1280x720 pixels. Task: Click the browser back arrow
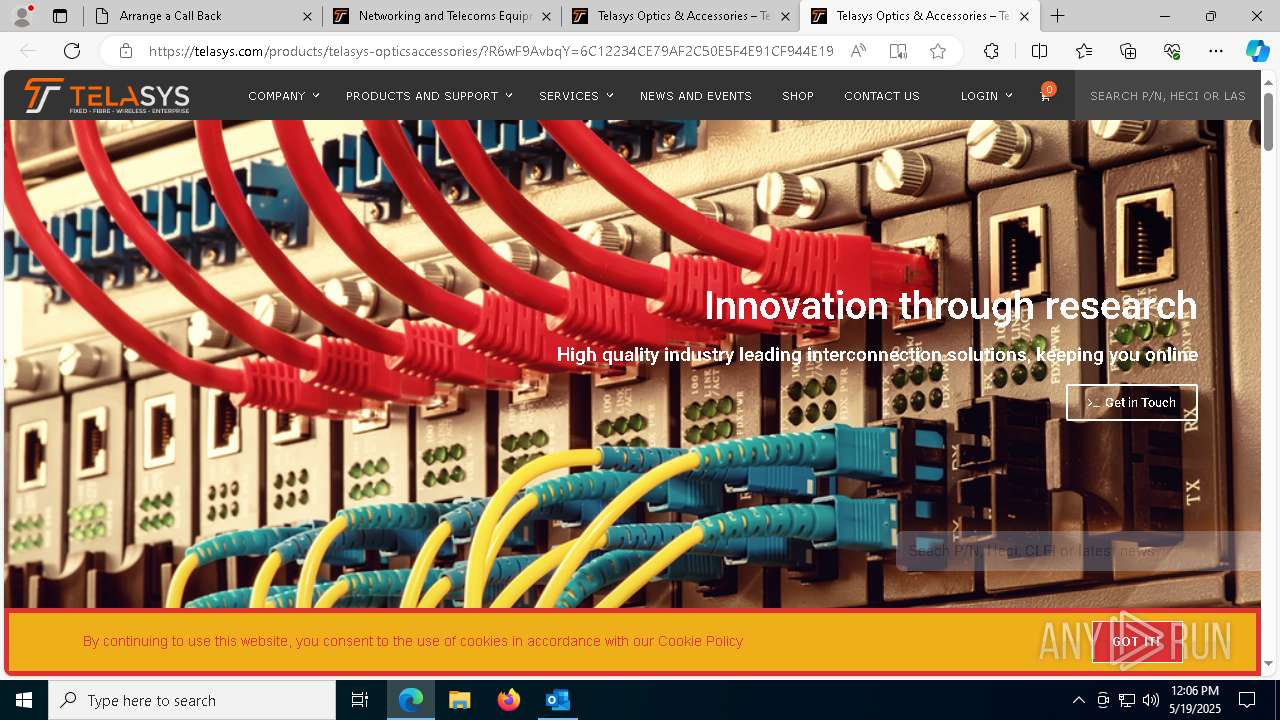click(28, 51)
